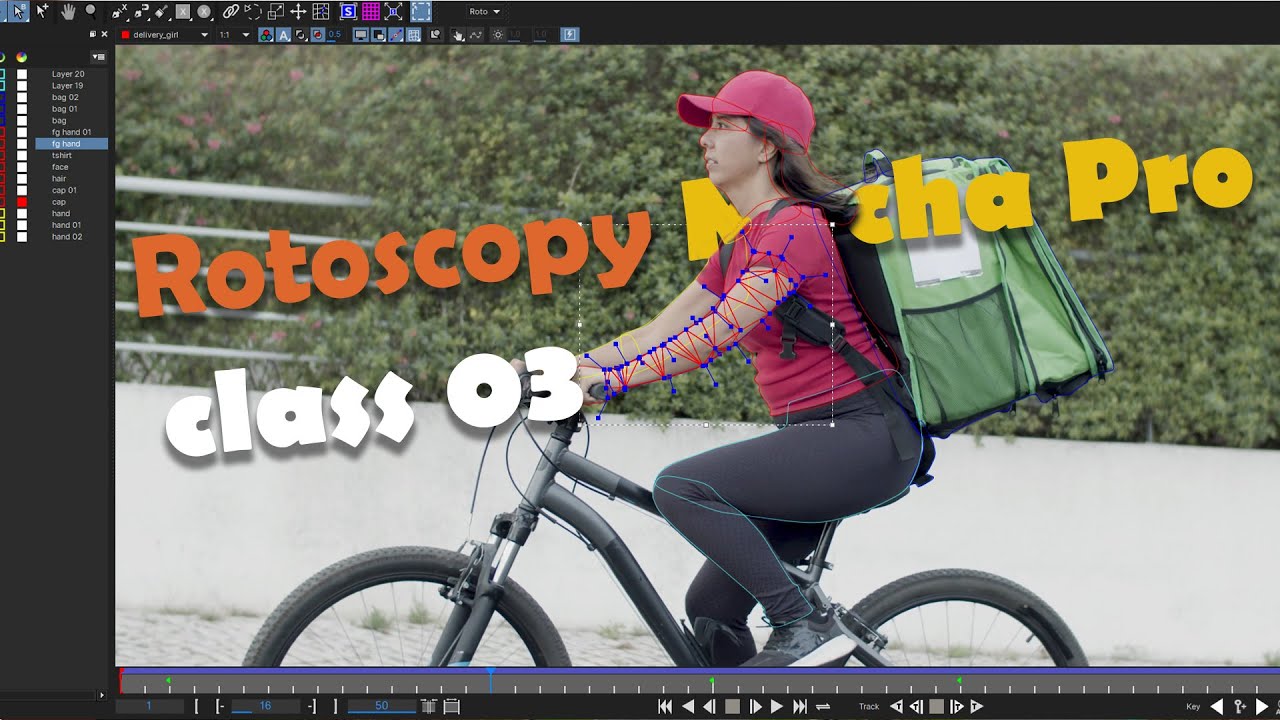Select the Add X-Spline to layer tool
This screenshot has height=720, width=1280.
coord(141,12)
